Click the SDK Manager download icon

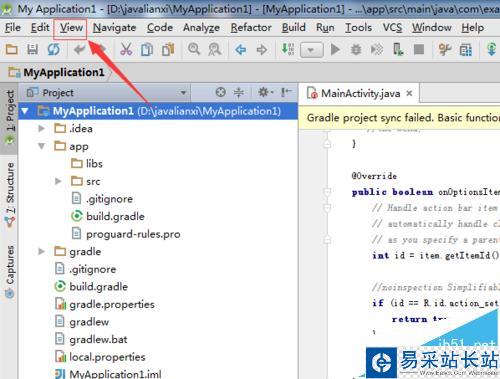(492, 50)
